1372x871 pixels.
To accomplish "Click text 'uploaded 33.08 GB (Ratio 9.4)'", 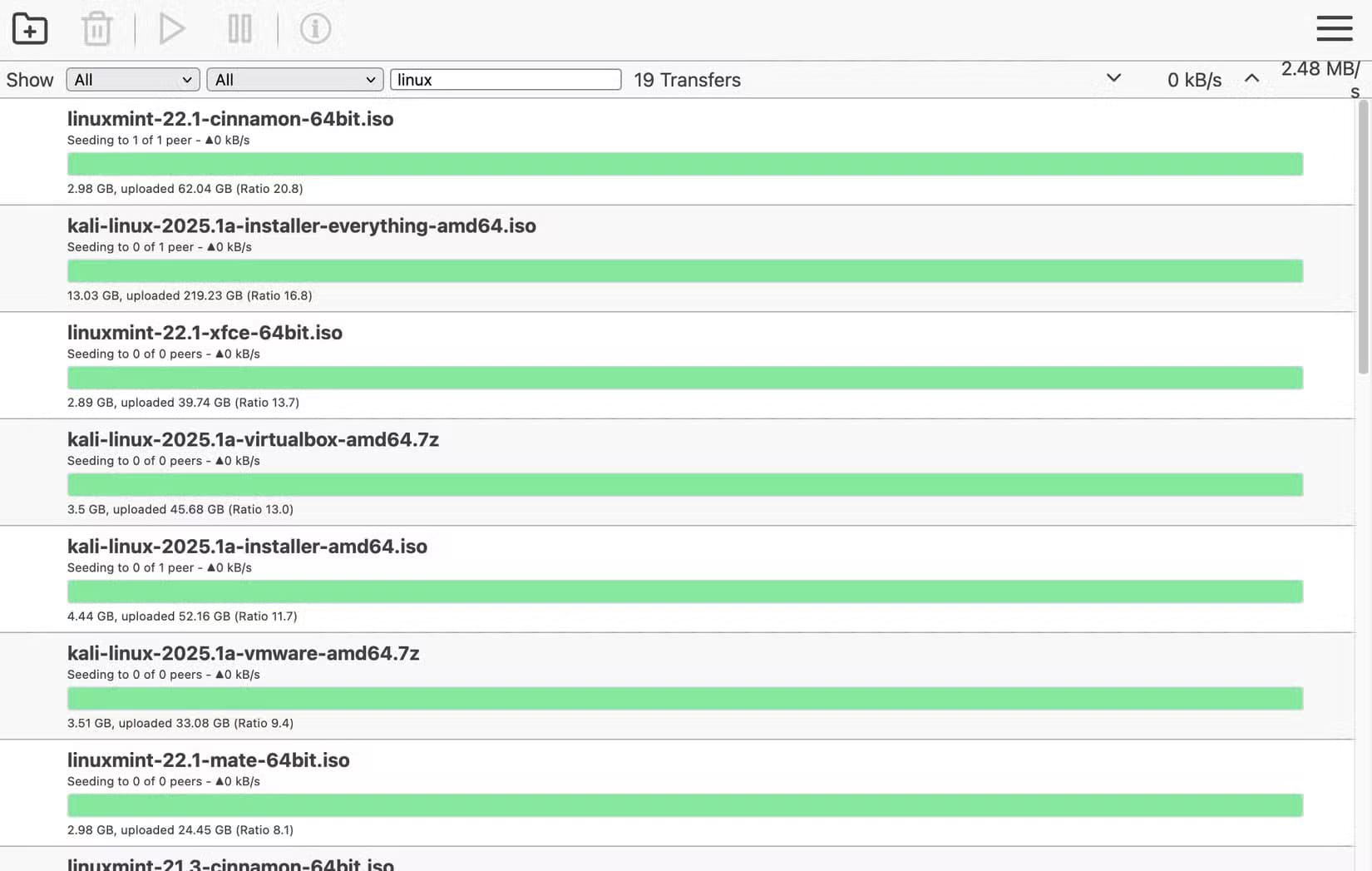I will 205,723.
